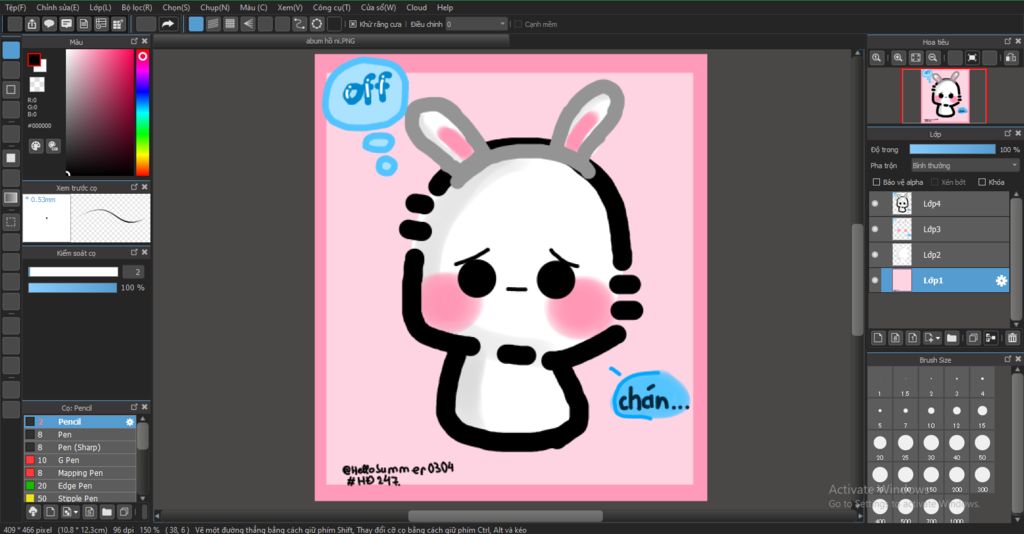
Task: Open the Chỉnh sửa(E) menu
Action: coord(57,8)
